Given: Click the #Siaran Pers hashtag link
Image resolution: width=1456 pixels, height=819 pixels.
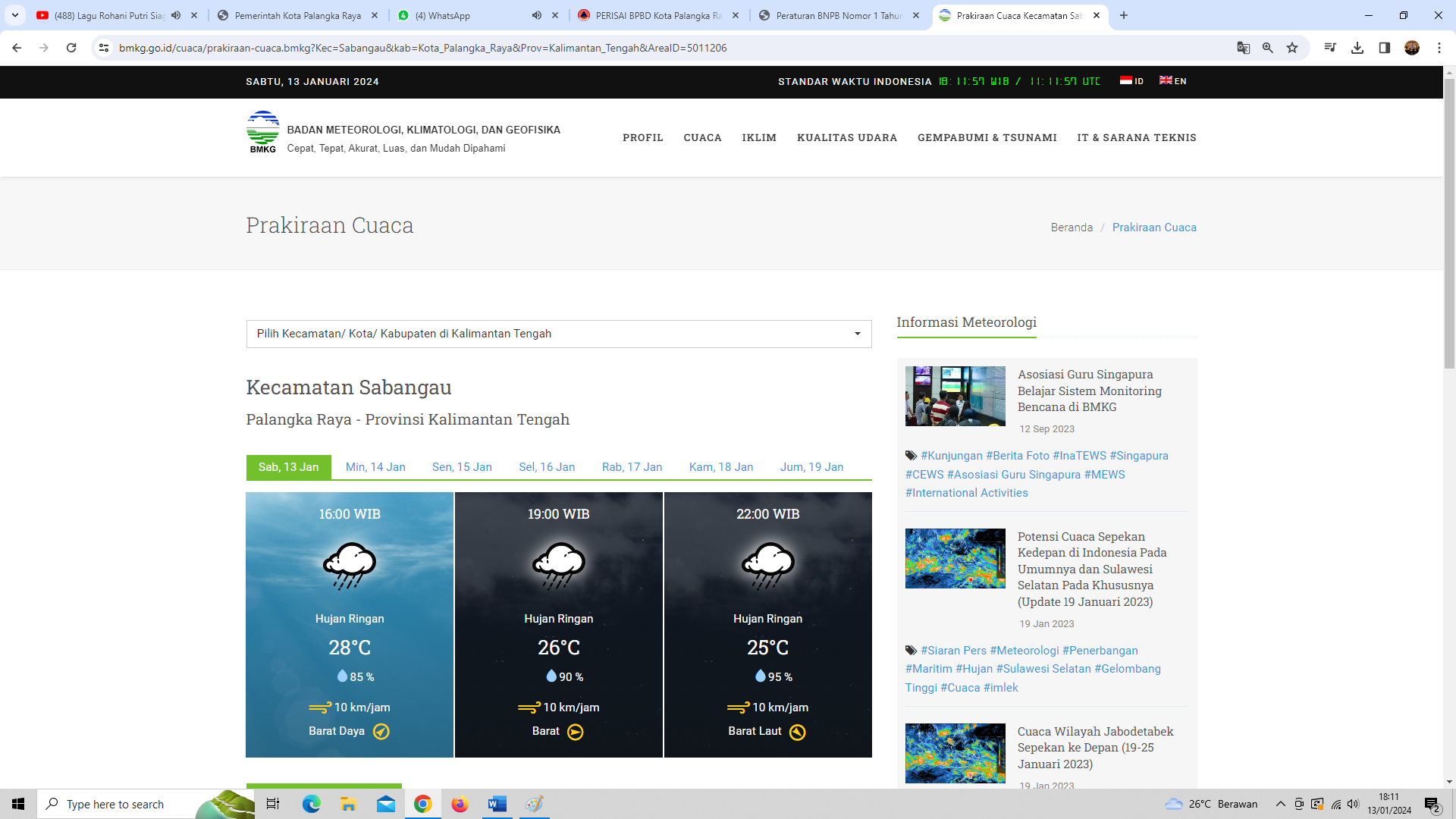Looking at the screenshot, I should coord(953,651).
